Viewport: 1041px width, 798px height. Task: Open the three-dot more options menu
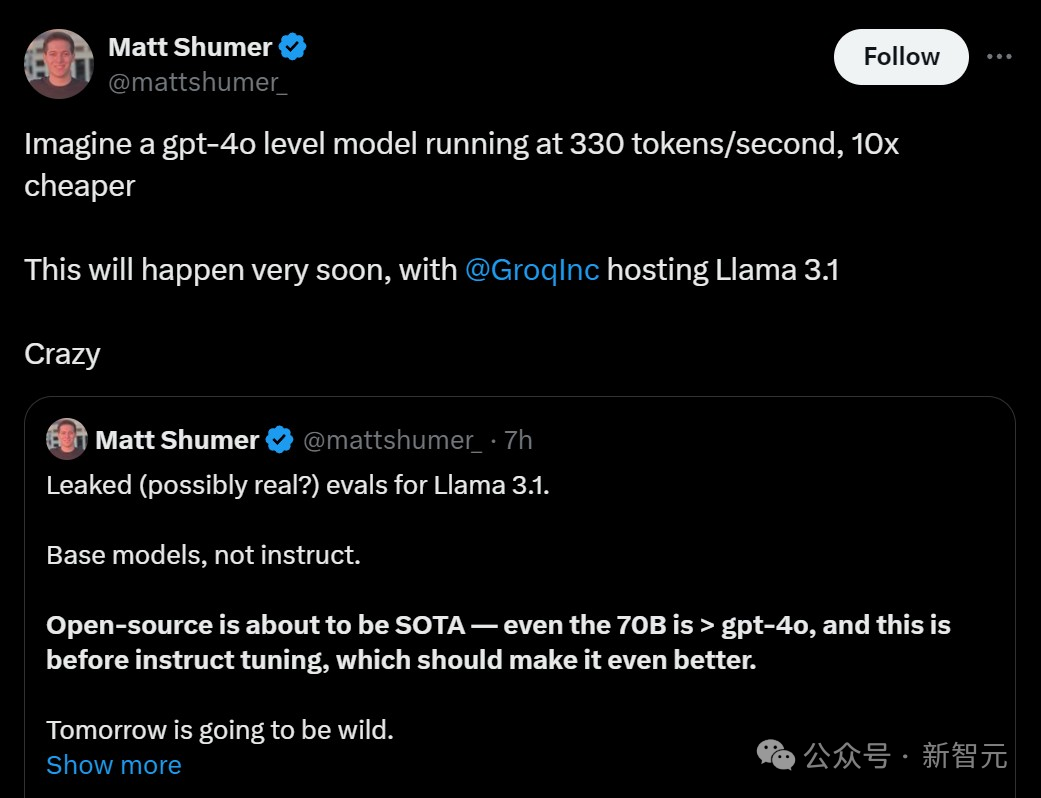tap(999, 57)
